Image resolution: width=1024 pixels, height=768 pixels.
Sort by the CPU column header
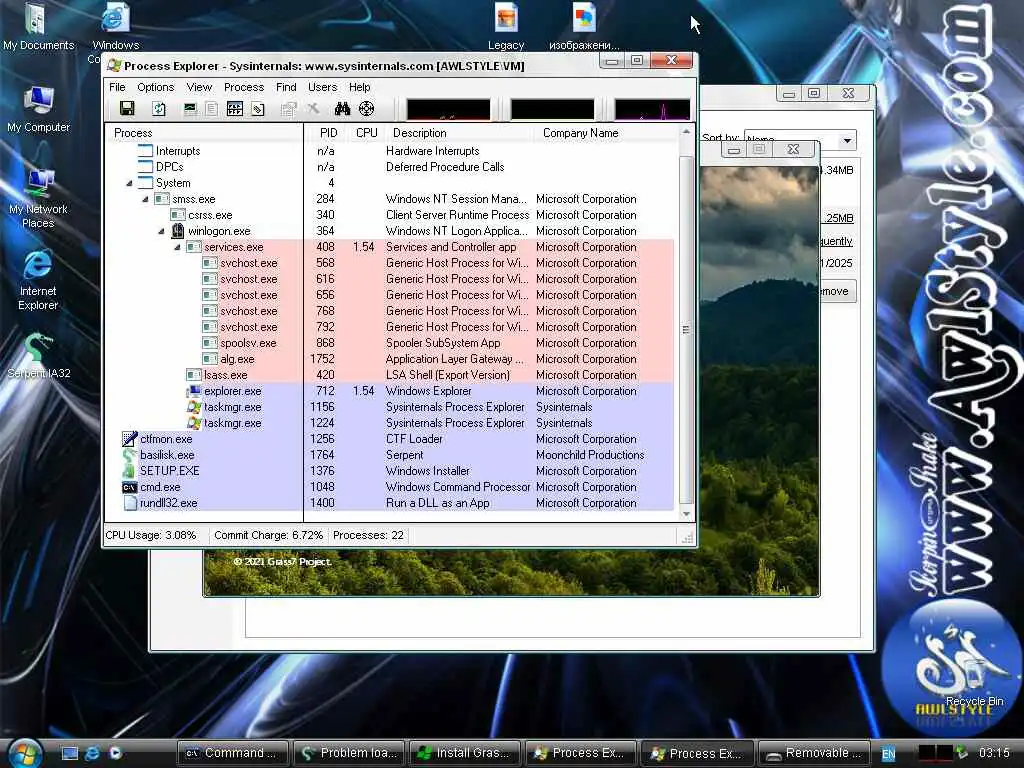pyautogui.click(x=366, y=133)
